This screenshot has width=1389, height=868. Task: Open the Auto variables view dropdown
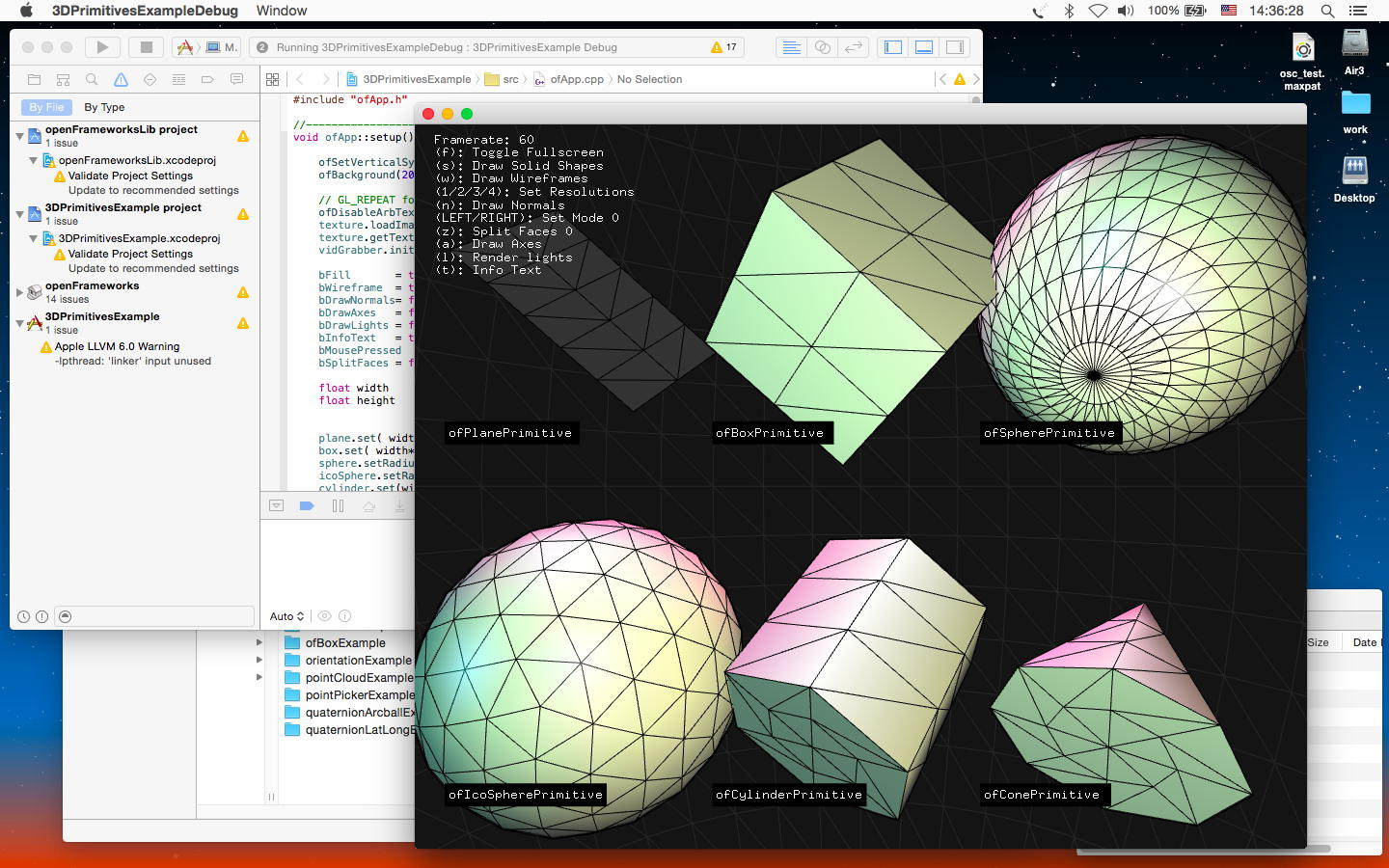coord(286,616)
